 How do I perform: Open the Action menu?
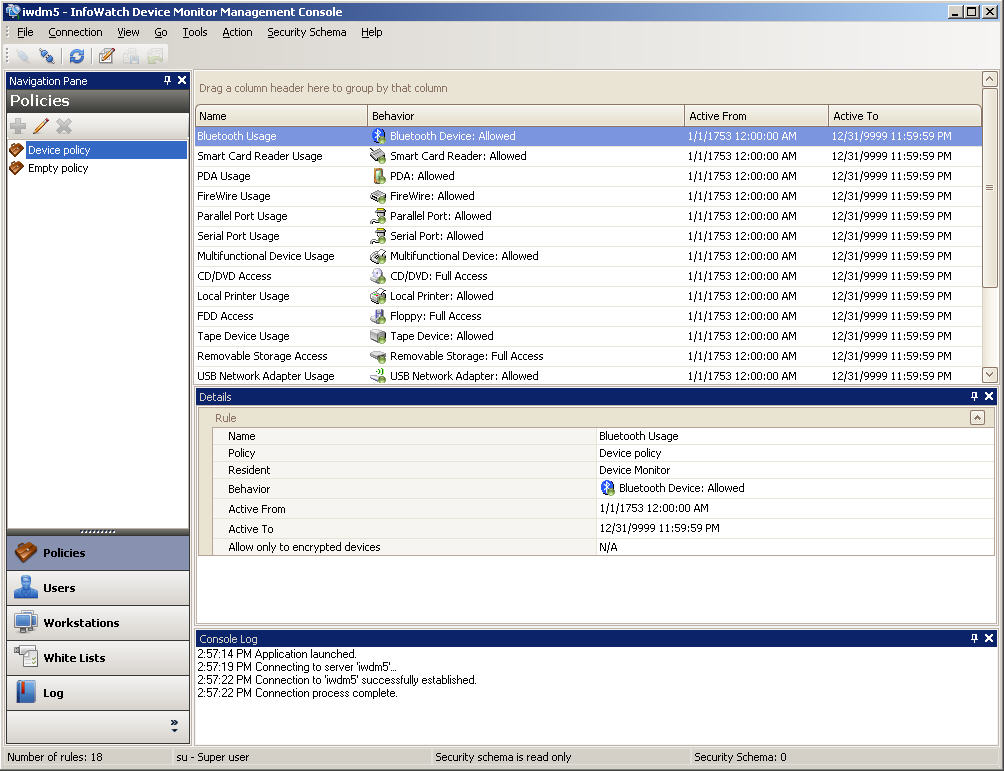click(x=237, y=32)
